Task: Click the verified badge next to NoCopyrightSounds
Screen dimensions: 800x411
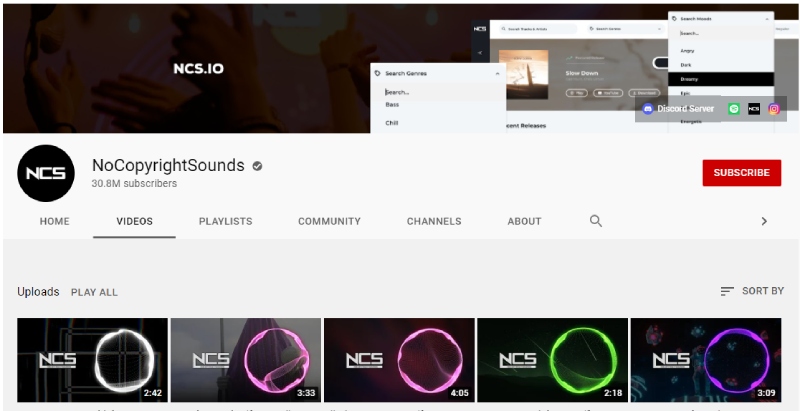Action: (257, 165)
